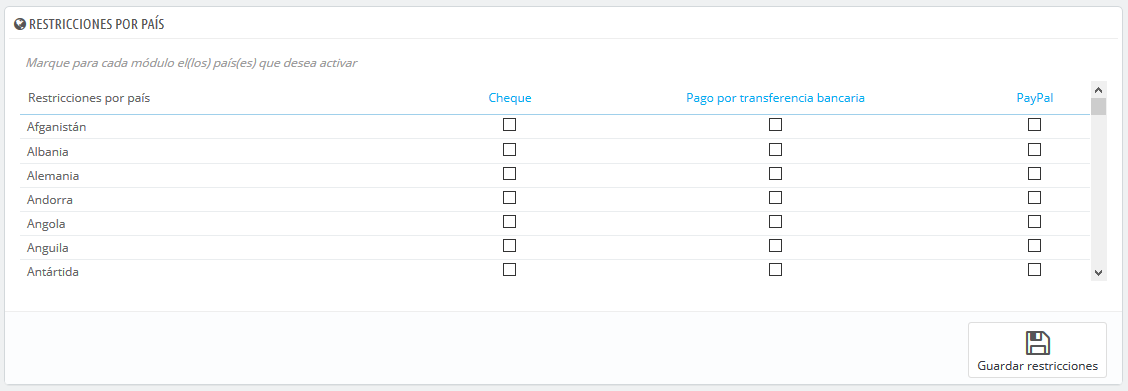Viewport: 1128px width, 391px height.
Task: Enable PayPal for Anguila
Action: click(1034, 245)
